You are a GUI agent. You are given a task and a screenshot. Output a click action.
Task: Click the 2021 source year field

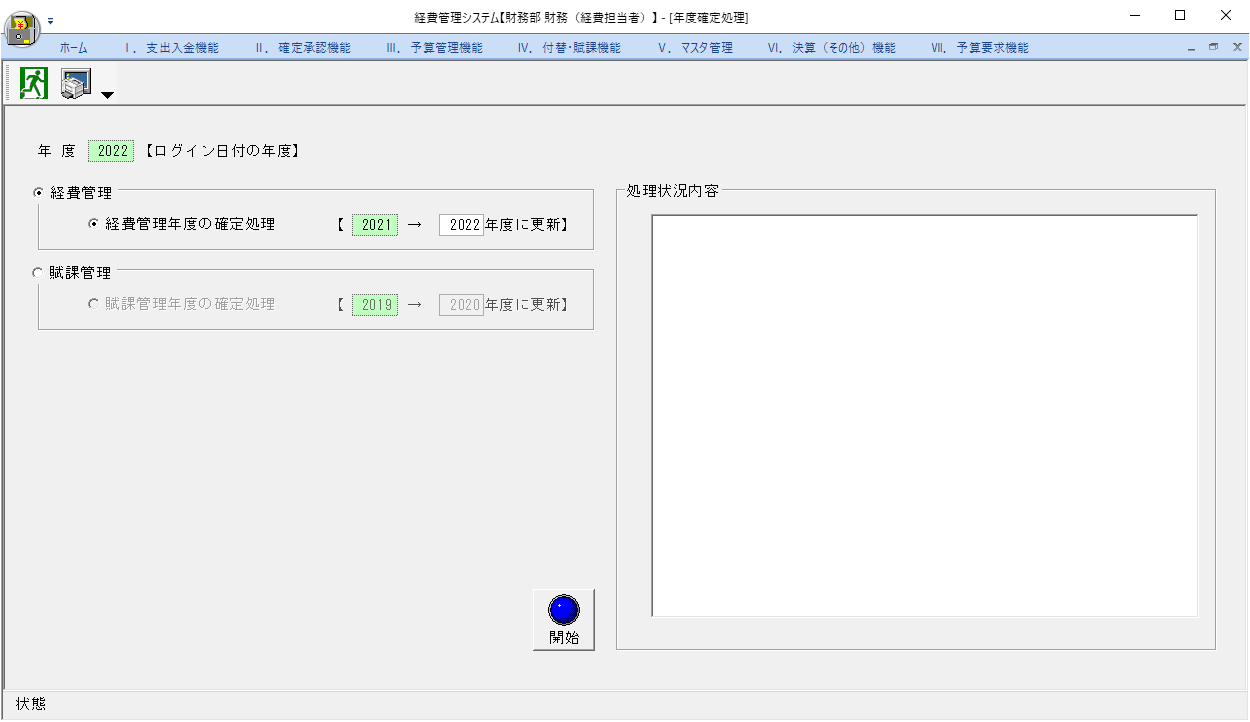point(375,225)
